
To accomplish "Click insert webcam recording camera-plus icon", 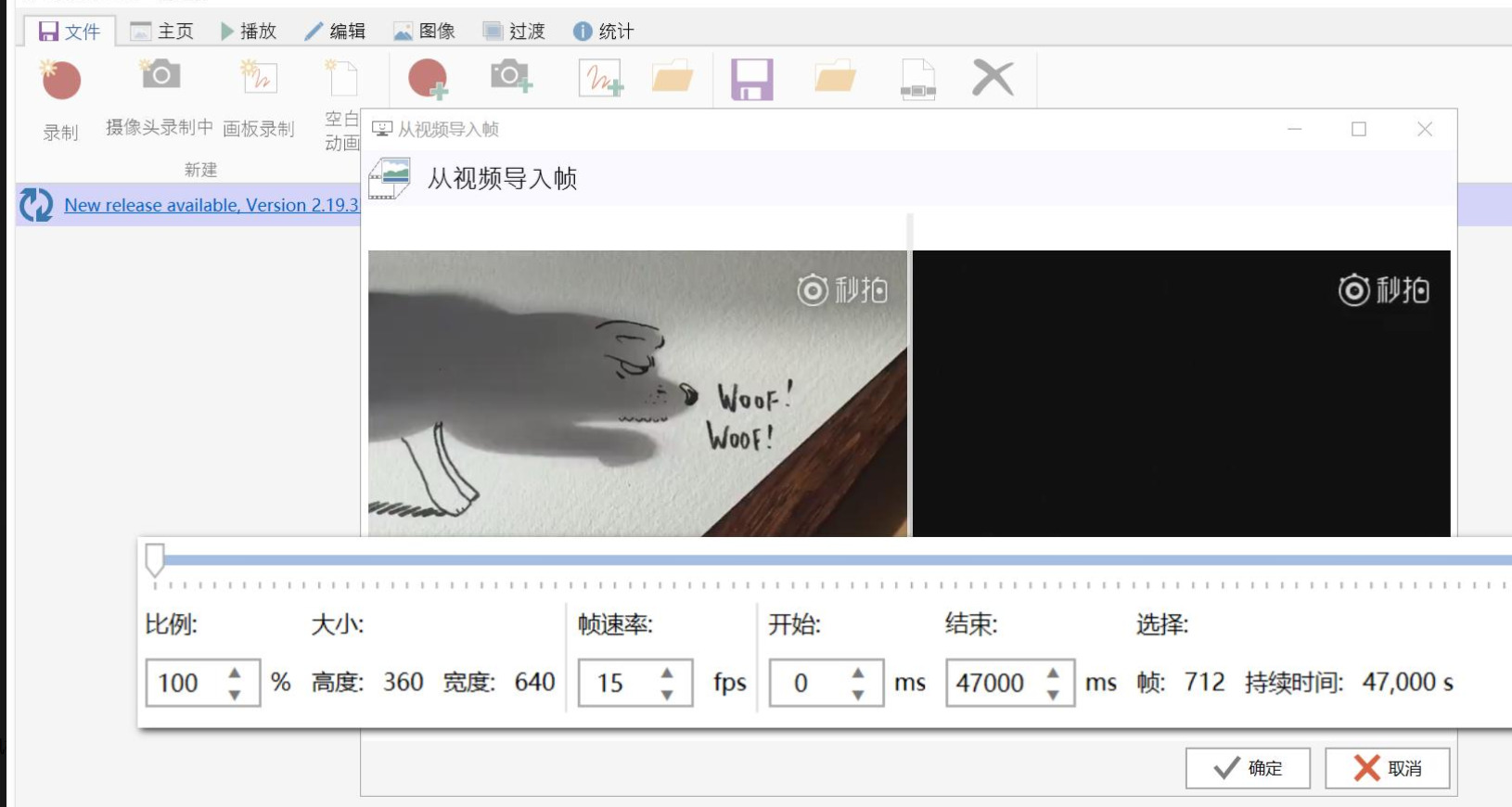I will coord(511,76).
